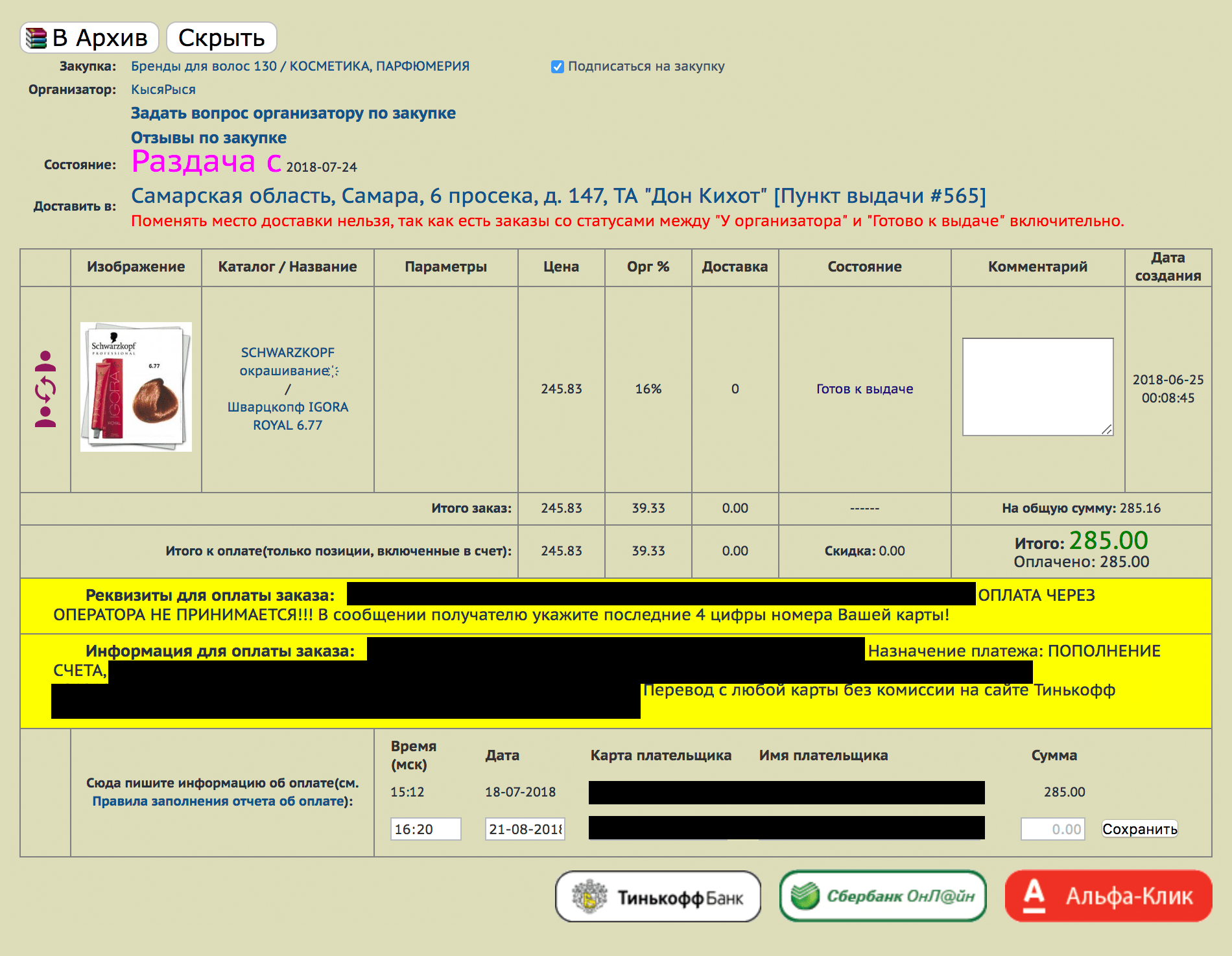The width and height of the screenshot is (1232, 956).
Task: Click the recorded payment time 15:12
Action: tap(407, 792)
